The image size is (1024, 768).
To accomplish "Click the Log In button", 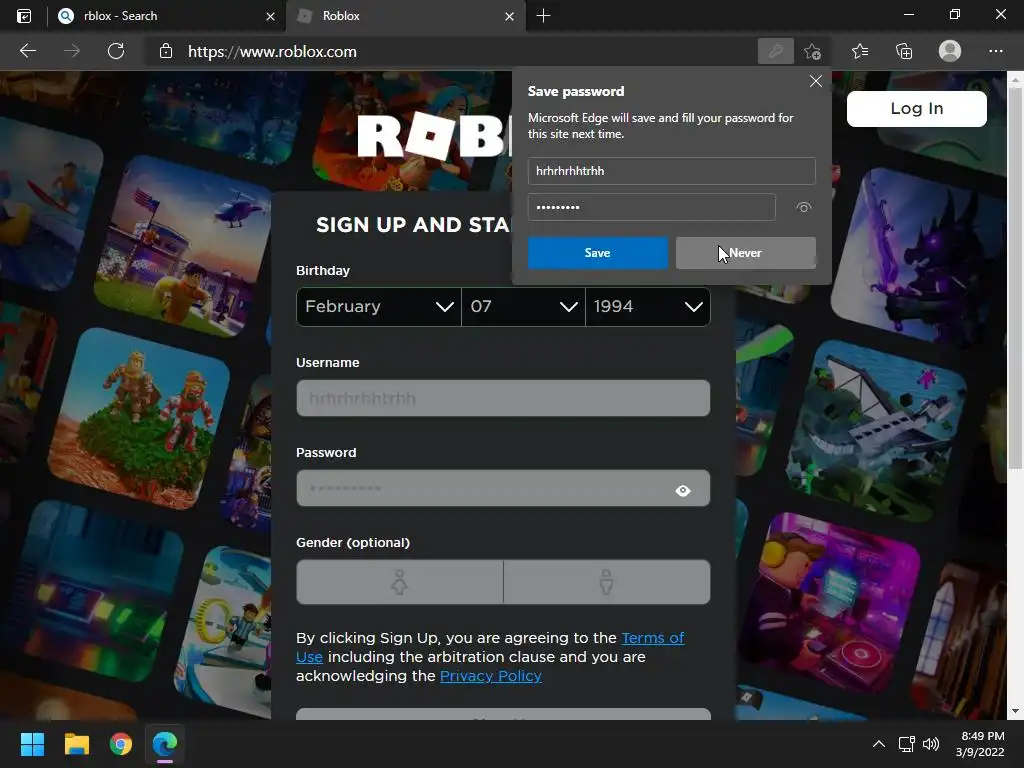I will (917, 108).
